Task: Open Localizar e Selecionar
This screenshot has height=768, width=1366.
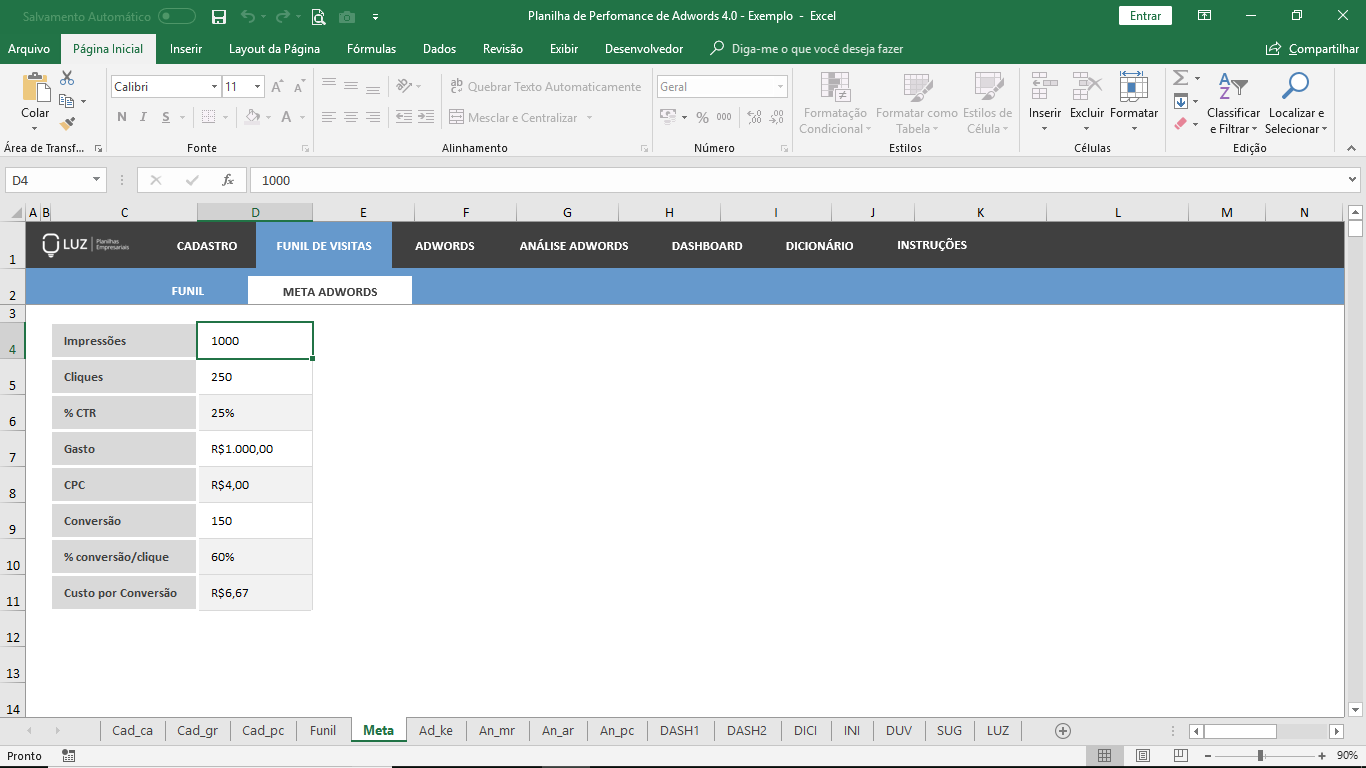Action: tap(1295, 103)
